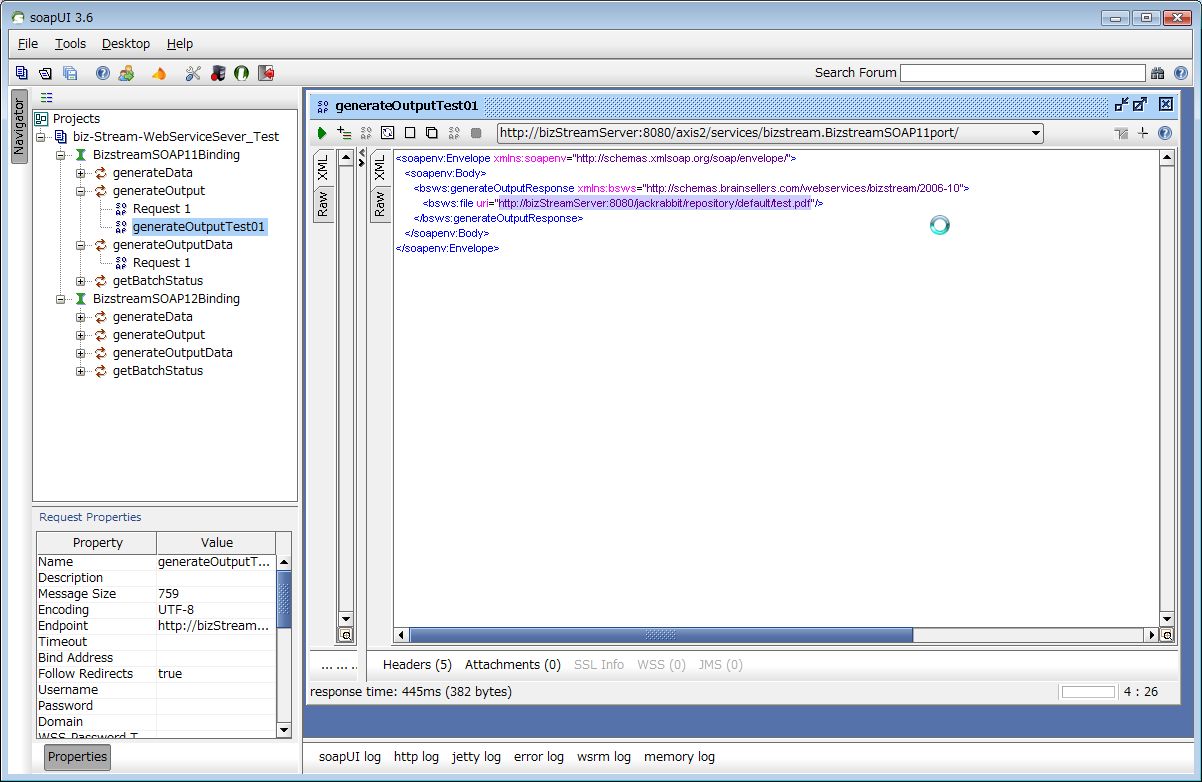Collapse the BizstreamSOAP12Binding node
This screenshot has width=1202, height=782.
[61, 299]
